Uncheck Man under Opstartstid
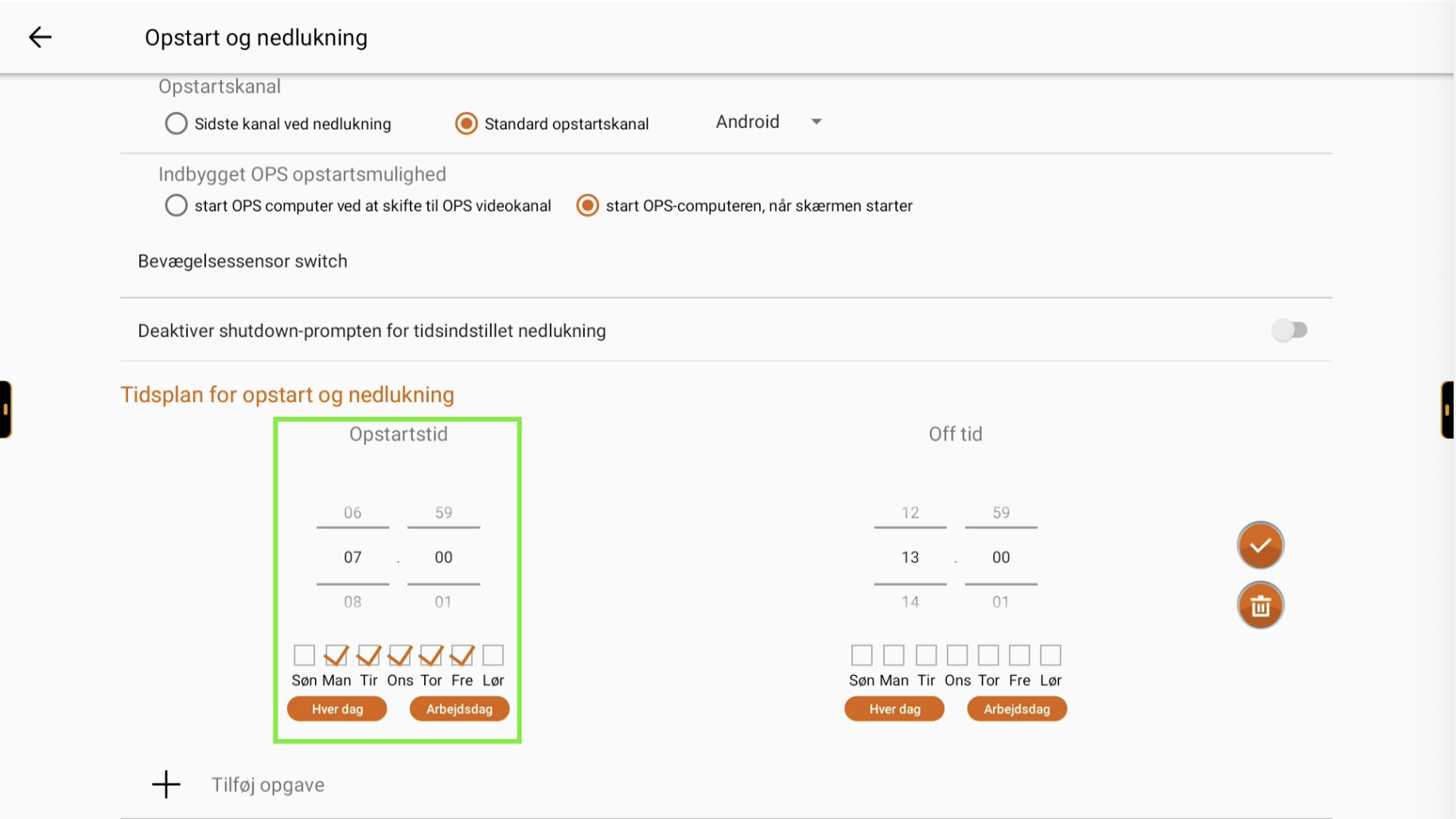 336,655
